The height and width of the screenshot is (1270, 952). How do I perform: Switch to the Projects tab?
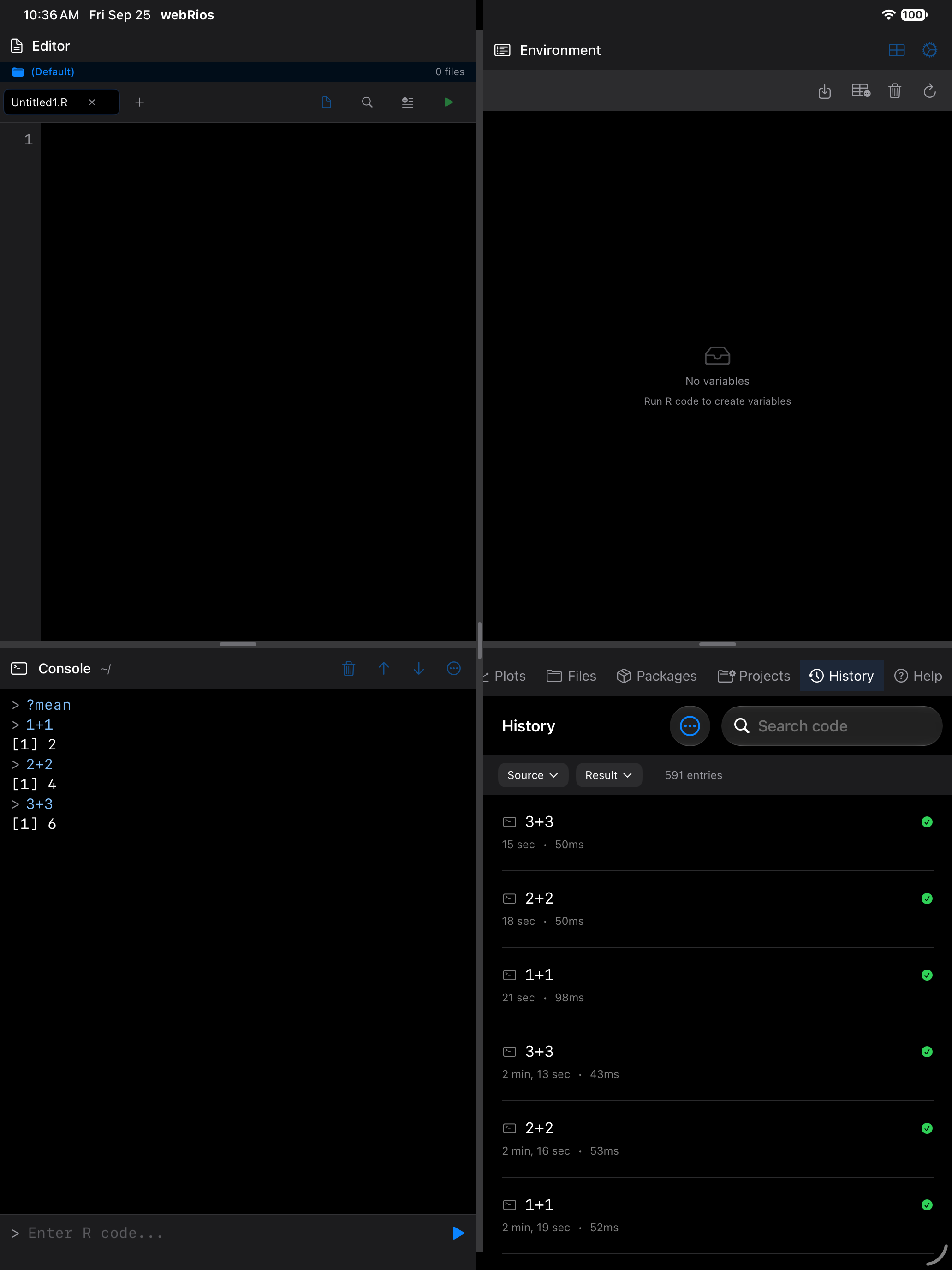tap(754, 676)
